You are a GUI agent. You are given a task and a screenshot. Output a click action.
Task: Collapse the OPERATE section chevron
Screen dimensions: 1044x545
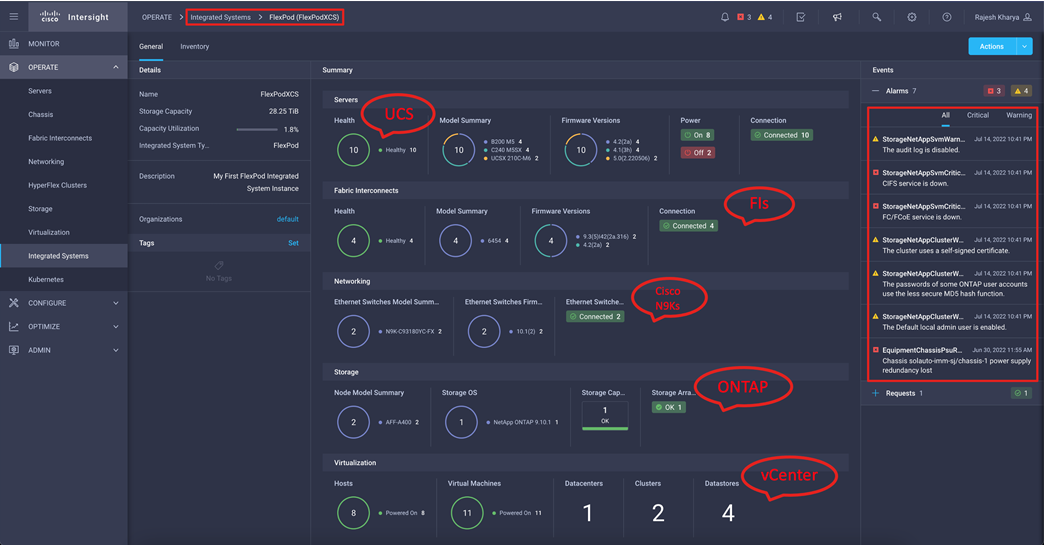[x=116, y=67]
